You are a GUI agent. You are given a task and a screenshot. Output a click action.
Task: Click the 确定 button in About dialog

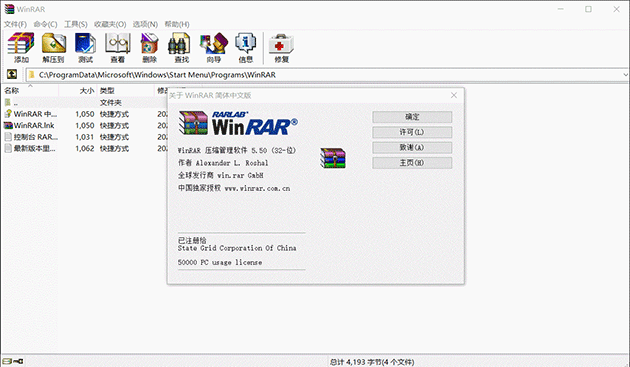[412, 117]
